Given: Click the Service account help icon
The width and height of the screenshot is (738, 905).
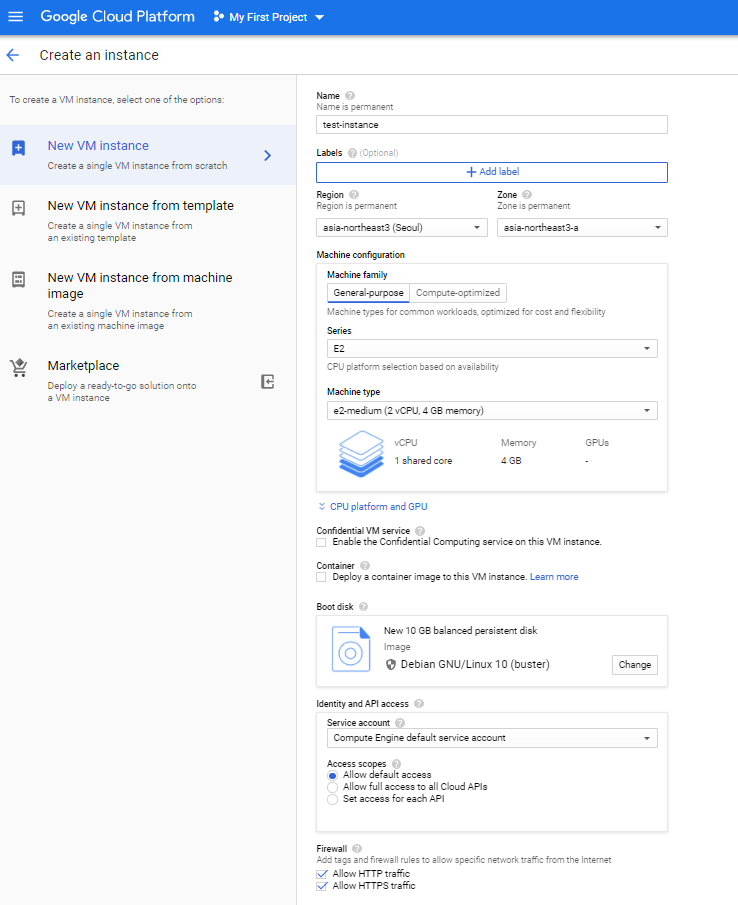Looking at the screenshot, I should click(400, 723).
